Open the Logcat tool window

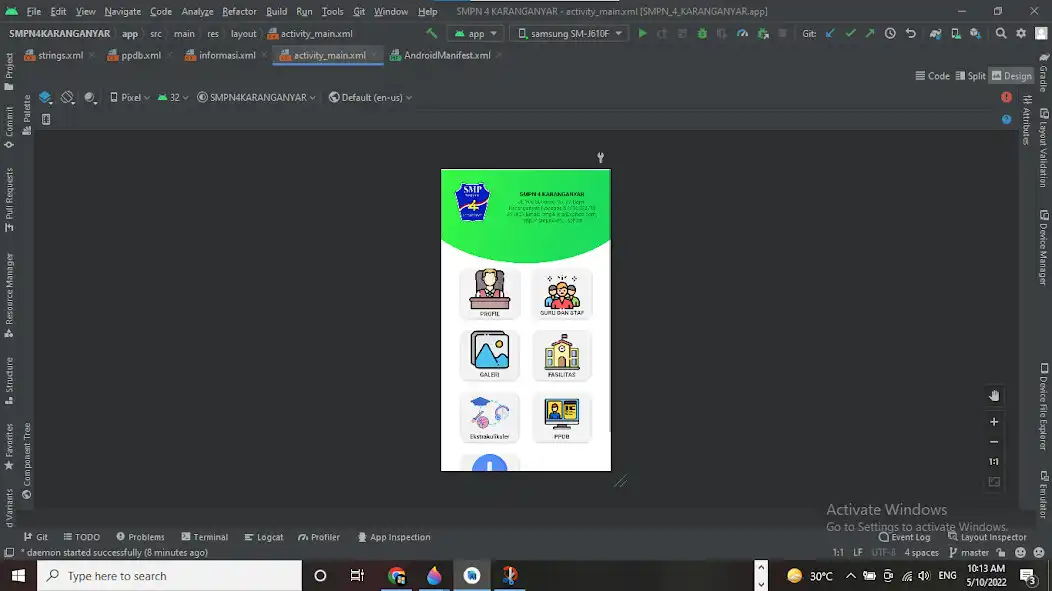[x=263, y=537]
